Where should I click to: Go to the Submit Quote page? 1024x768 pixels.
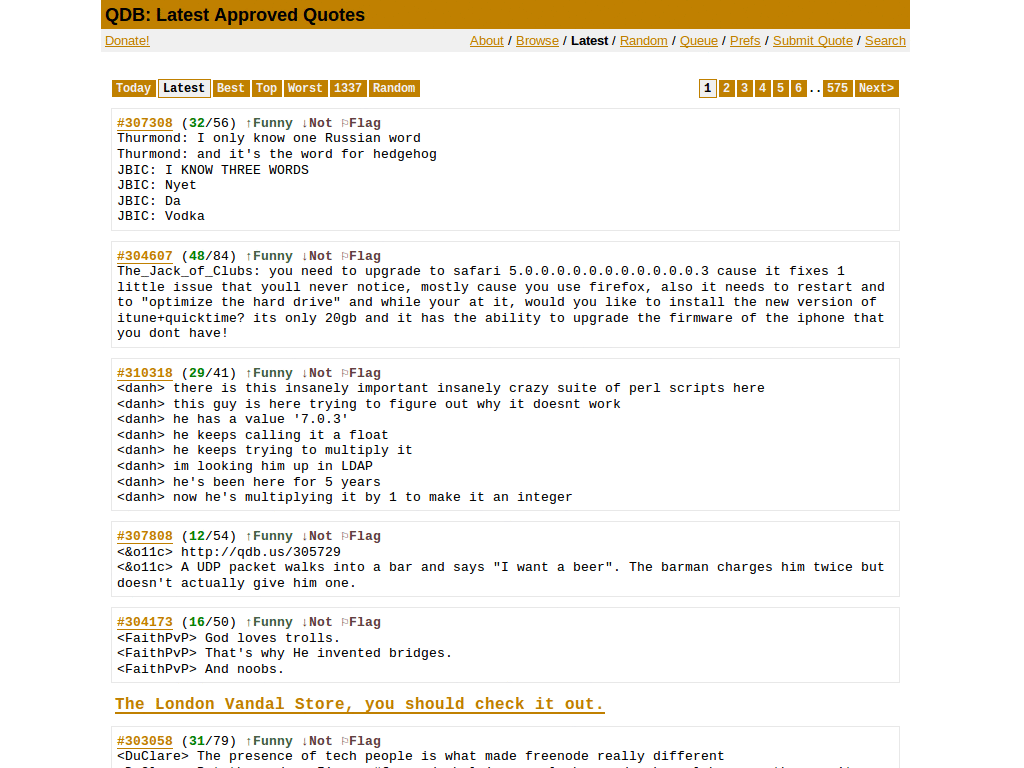click(812, 40)
